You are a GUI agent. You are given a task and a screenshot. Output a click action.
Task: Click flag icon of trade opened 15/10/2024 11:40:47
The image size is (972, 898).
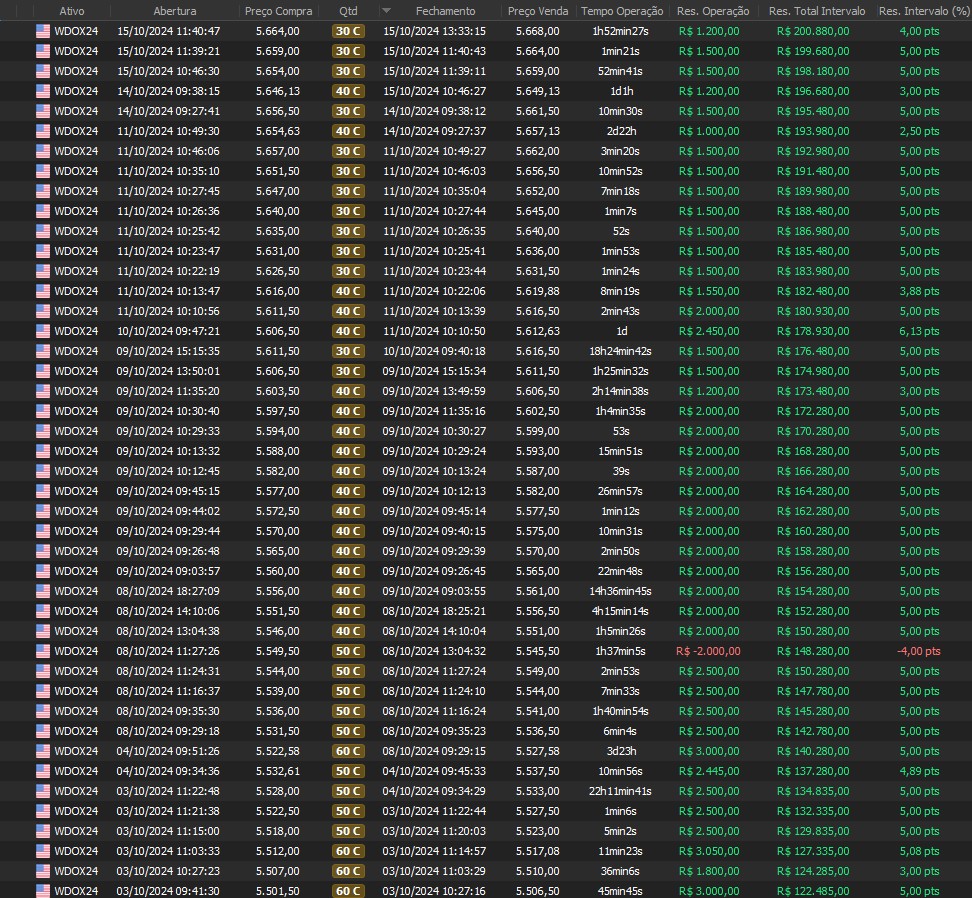(43, 31)
